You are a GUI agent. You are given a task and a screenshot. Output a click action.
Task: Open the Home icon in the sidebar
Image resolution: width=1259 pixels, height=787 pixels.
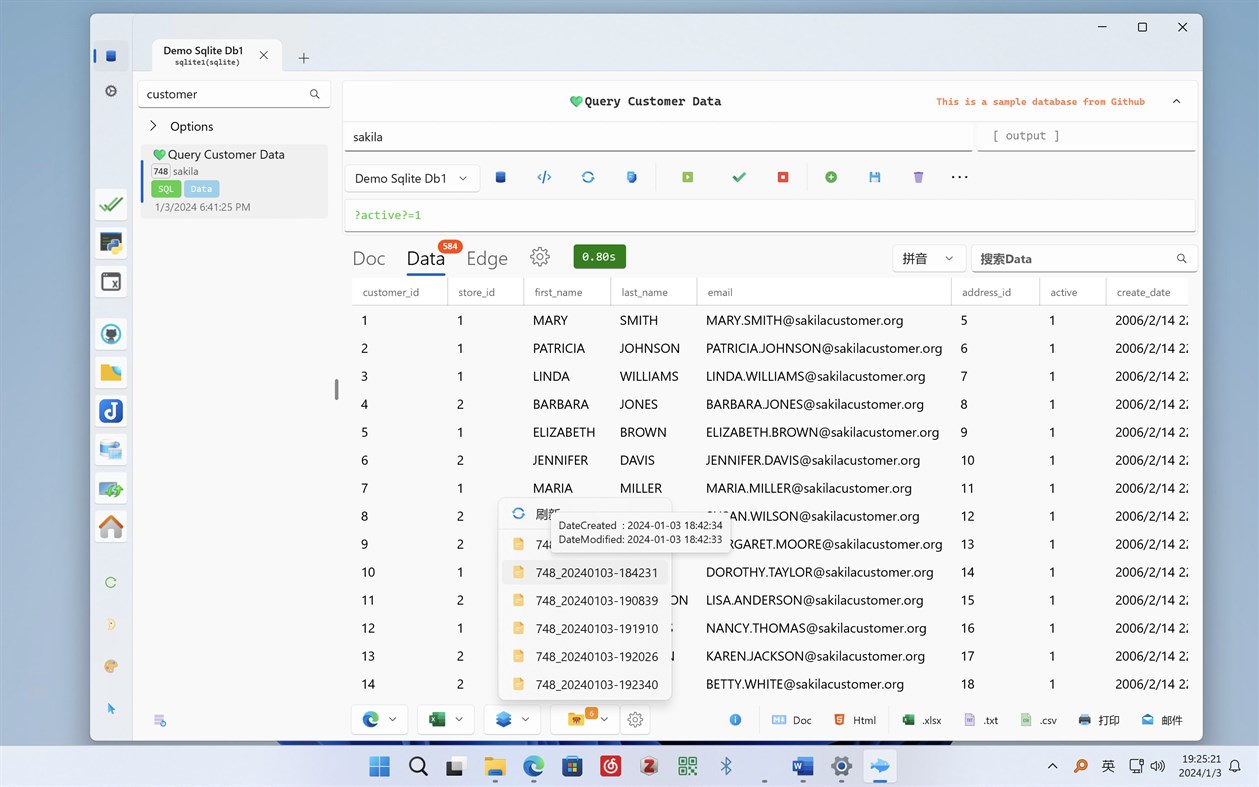click(111, 527)
